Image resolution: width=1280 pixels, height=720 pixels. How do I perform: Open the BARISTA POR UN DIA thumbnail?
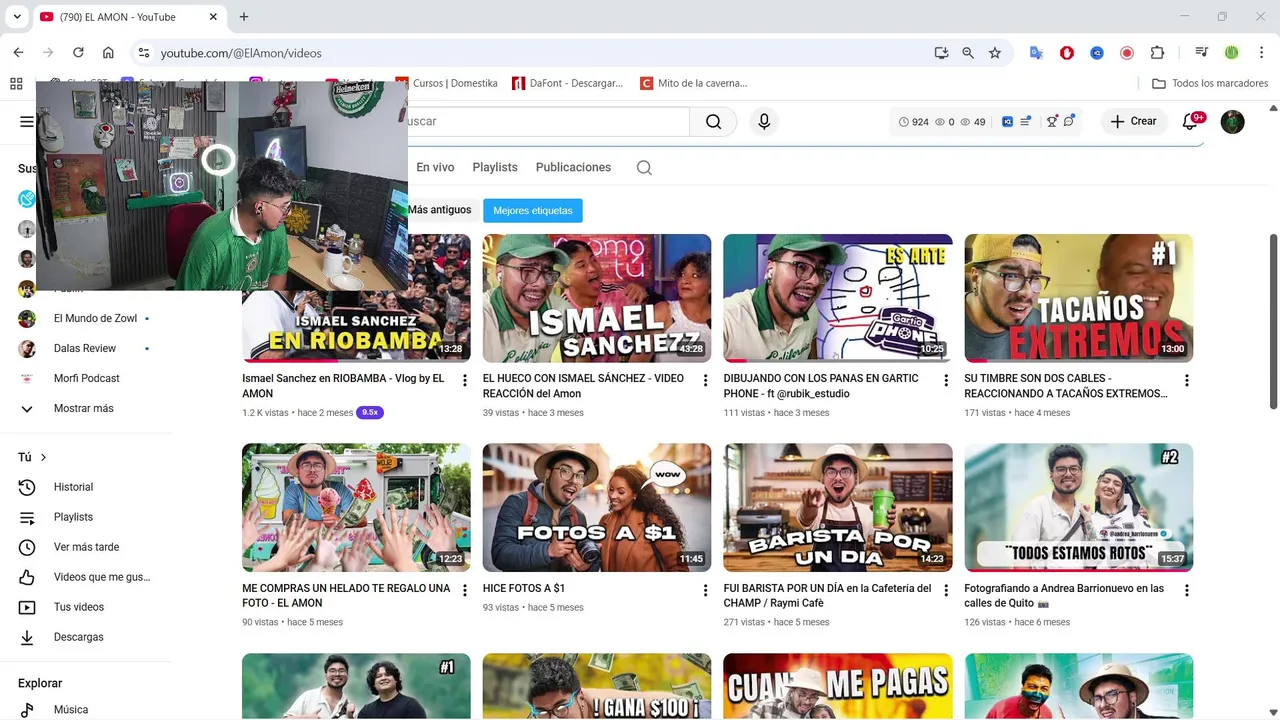click(x=838, y=508)
